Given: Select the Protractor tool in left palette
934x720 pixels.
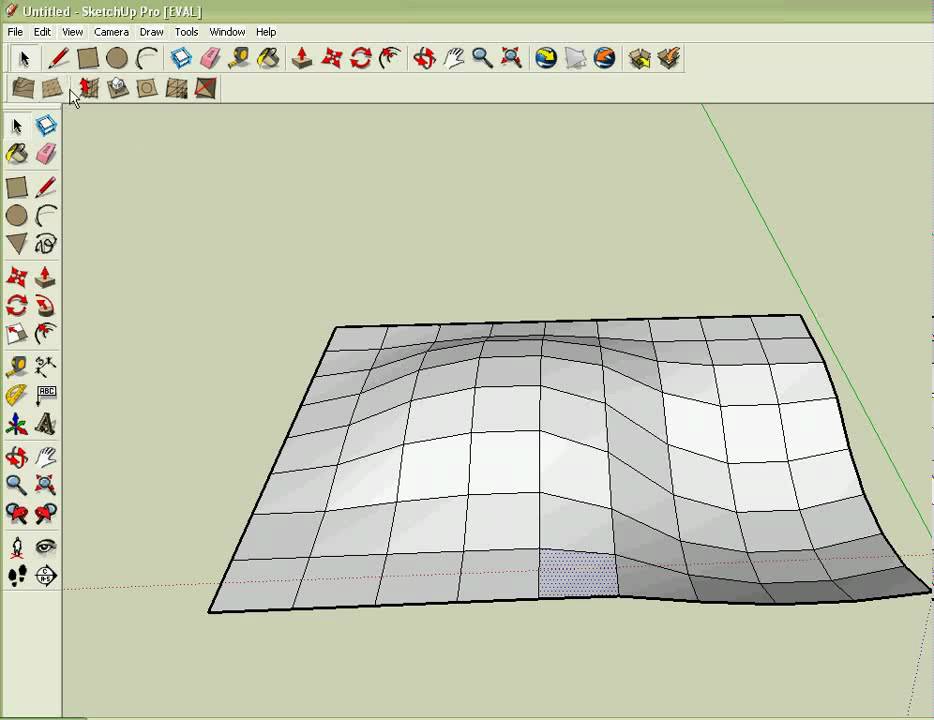Looking at the screenshot, I should coord(17,395).
